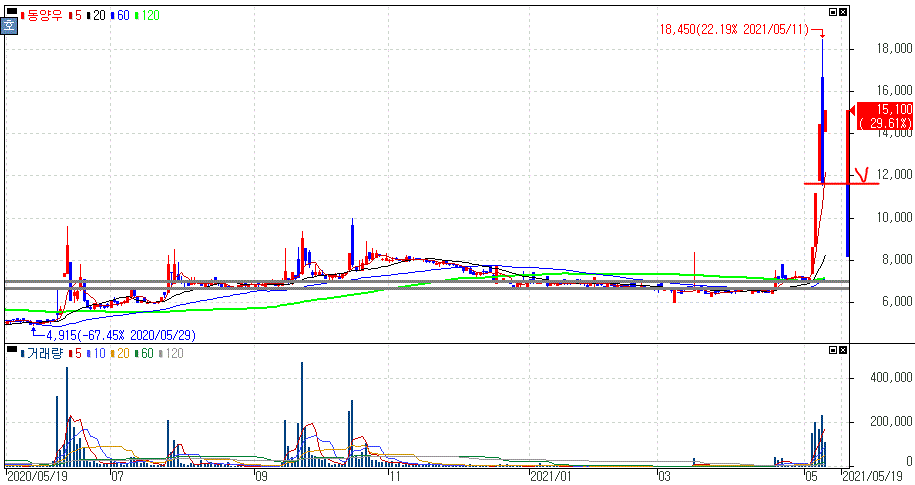Select the 거래량 volume series legend
915x485 pixels.
41,354
